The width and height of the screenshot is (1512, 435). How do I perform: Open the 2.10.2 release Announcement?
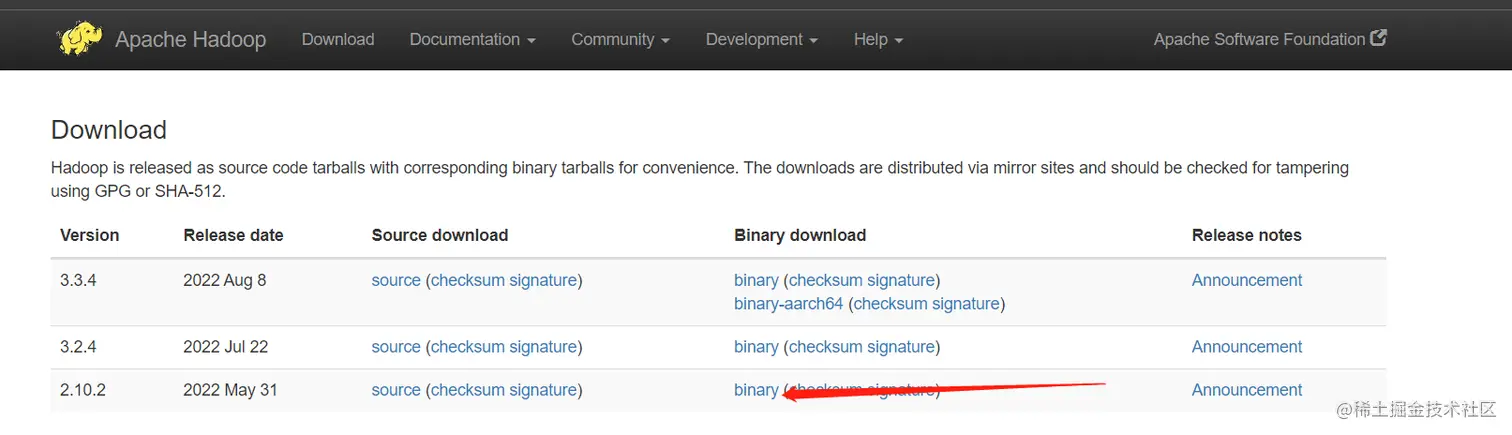pyautogui.click(x=1247, y=391)
